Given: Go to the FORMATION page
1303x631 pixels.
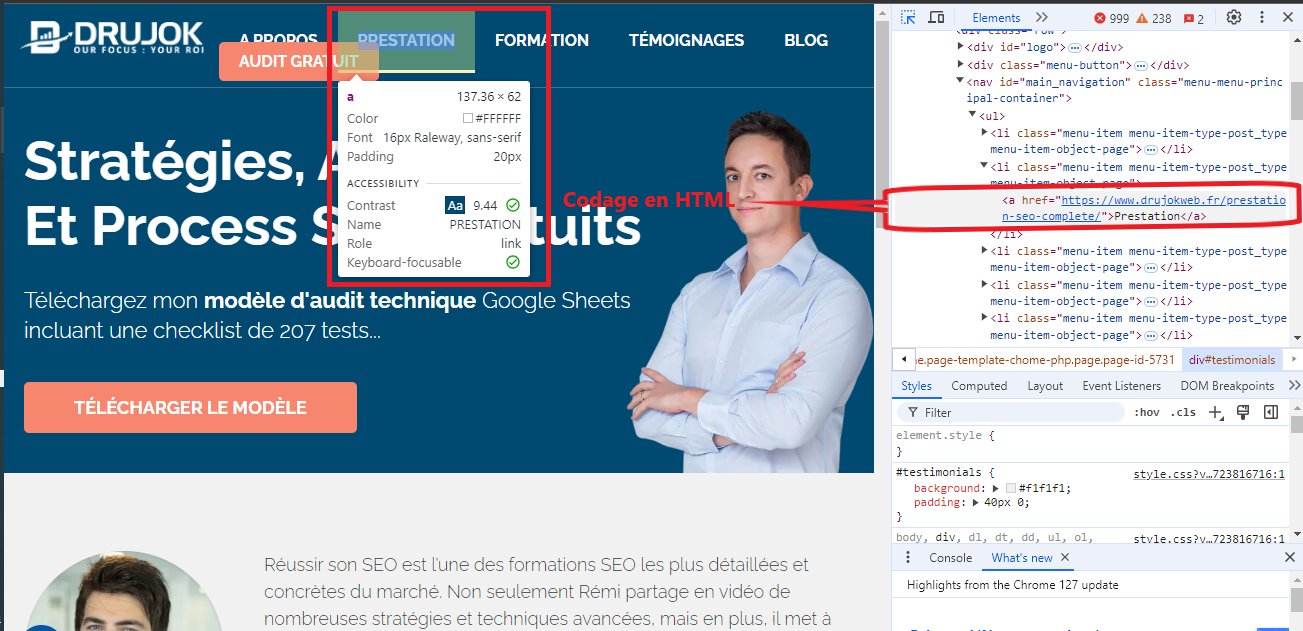Looking at the screenshot, I should pyautogui.click(x=542, y=40).
